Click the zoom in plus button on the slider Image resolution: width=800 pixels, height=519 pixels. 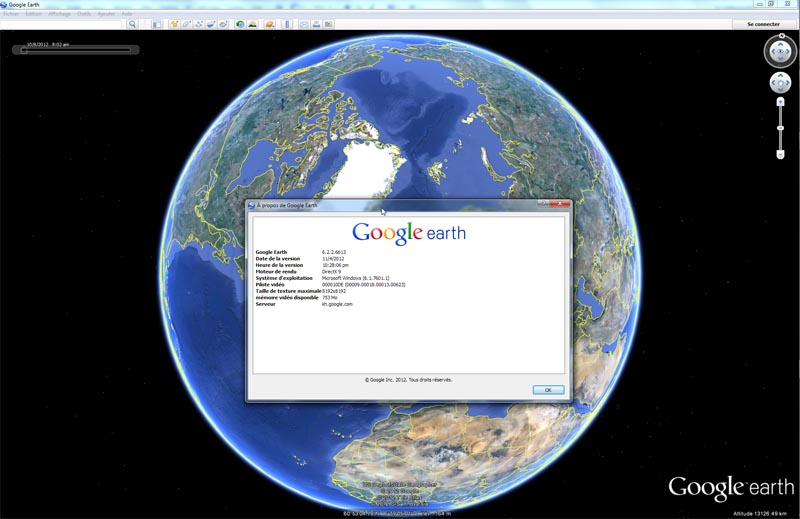[780, 102]
